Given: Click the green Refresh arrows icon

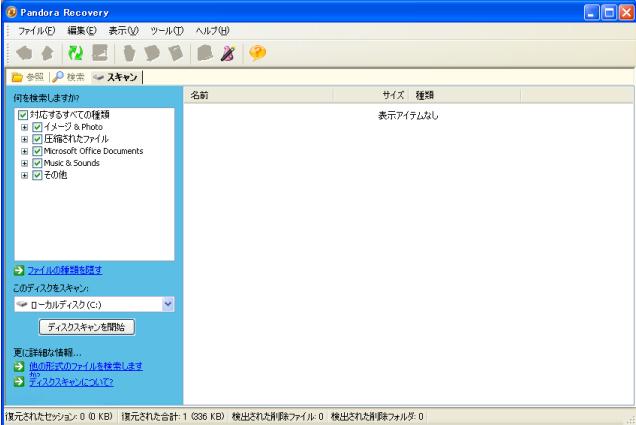Looking at the screenshot, I should coord(75,53).
